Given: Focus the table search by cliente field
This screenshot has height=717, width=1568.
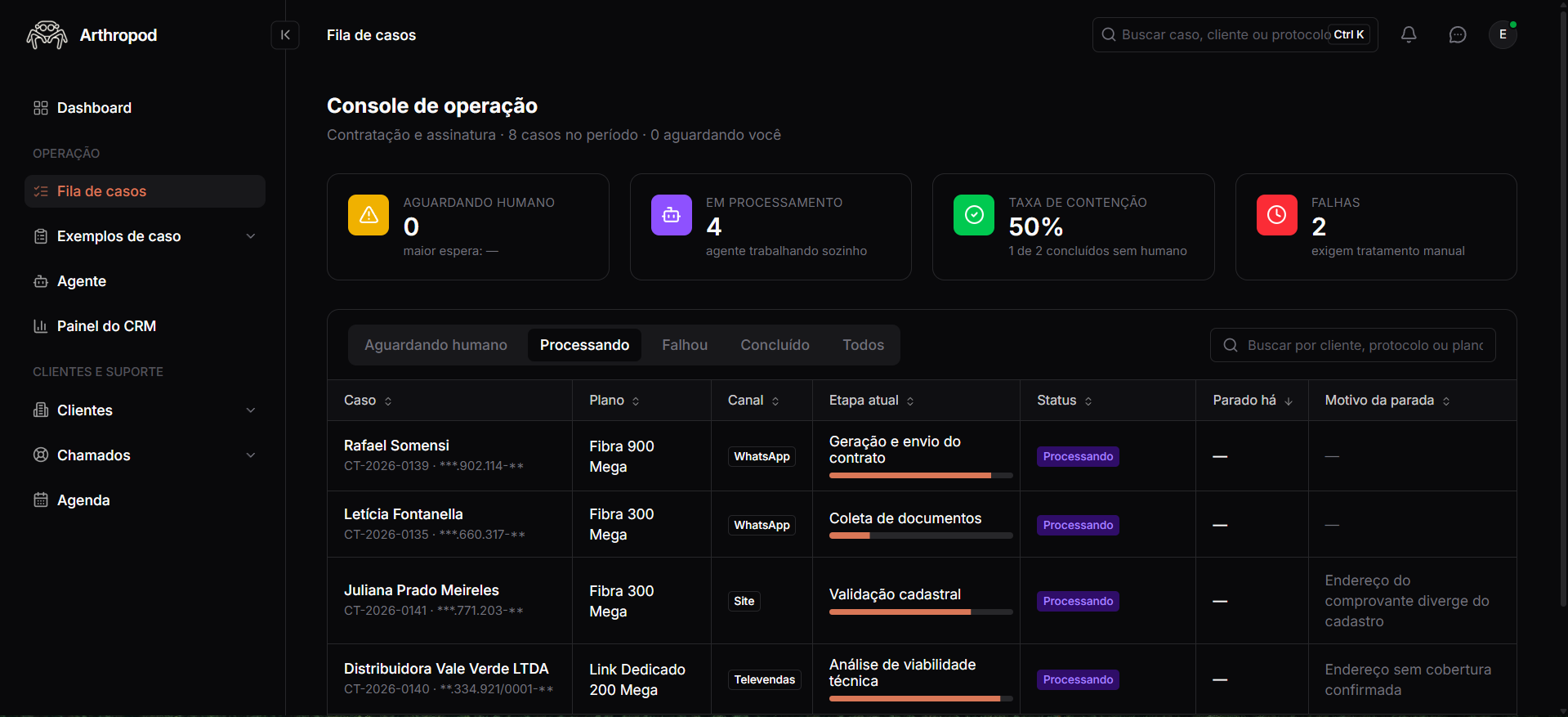Looking at the screenshot, I should (x=1353, y=345).
